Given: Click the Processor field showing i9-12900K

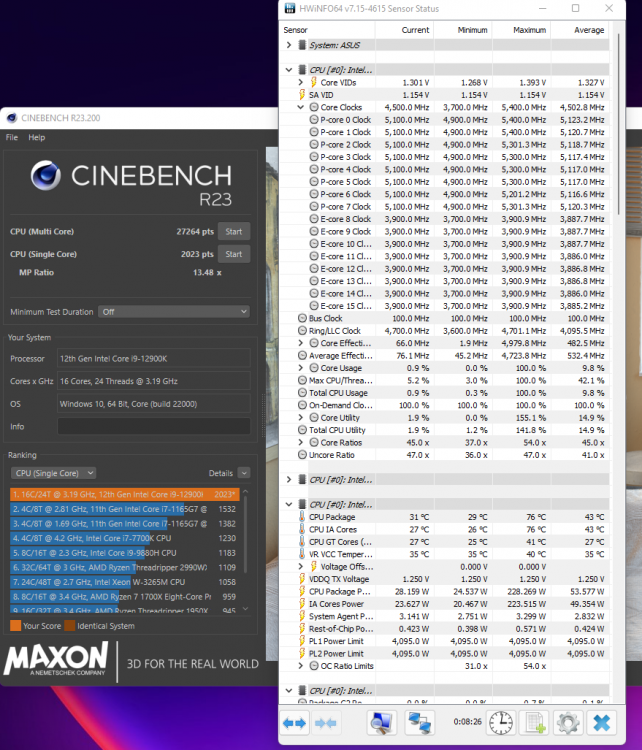Looking at the screenshot, I should 154,359.
